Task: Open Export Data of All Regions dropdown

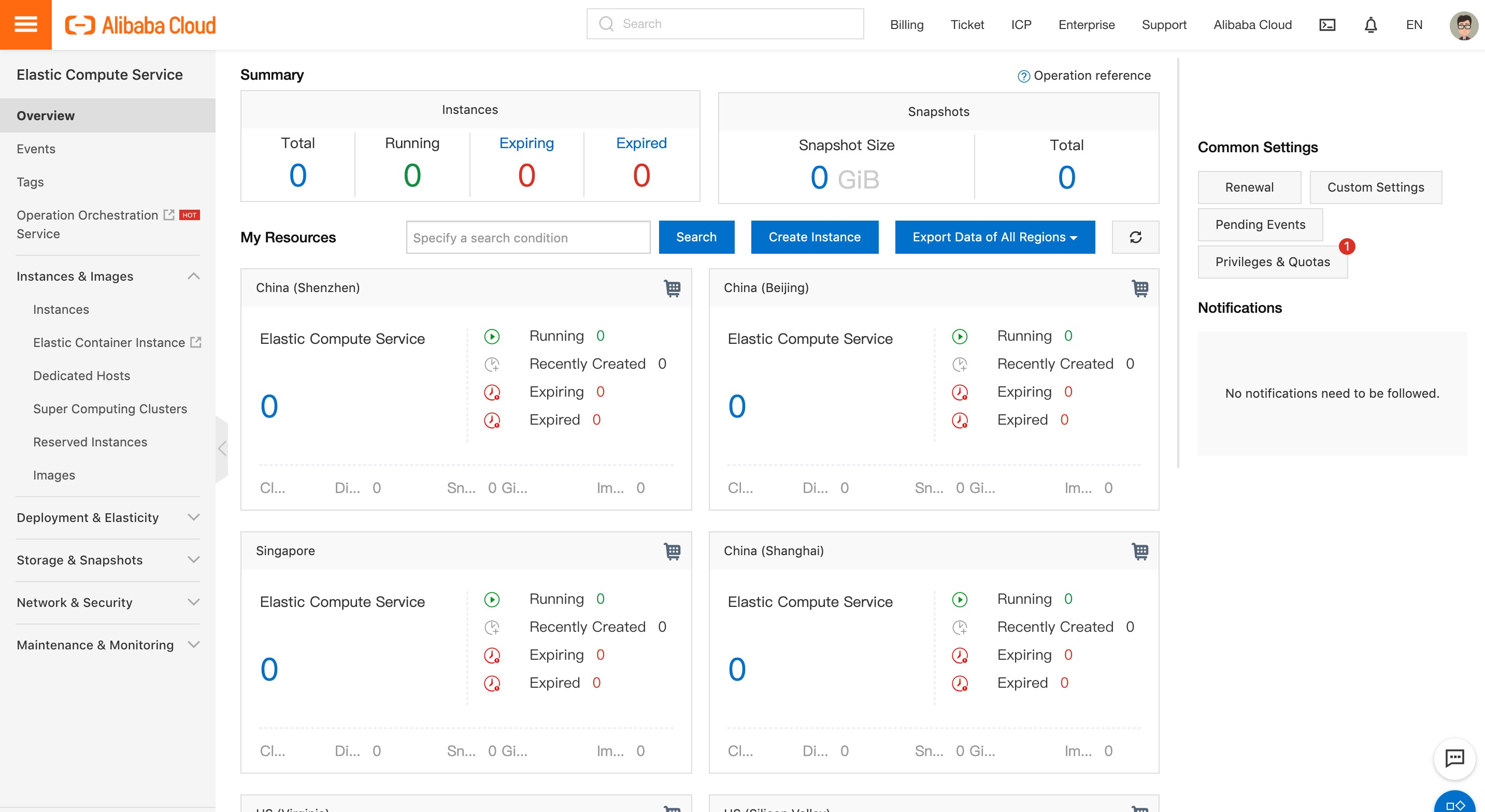Action: click(x=994, y=237)
